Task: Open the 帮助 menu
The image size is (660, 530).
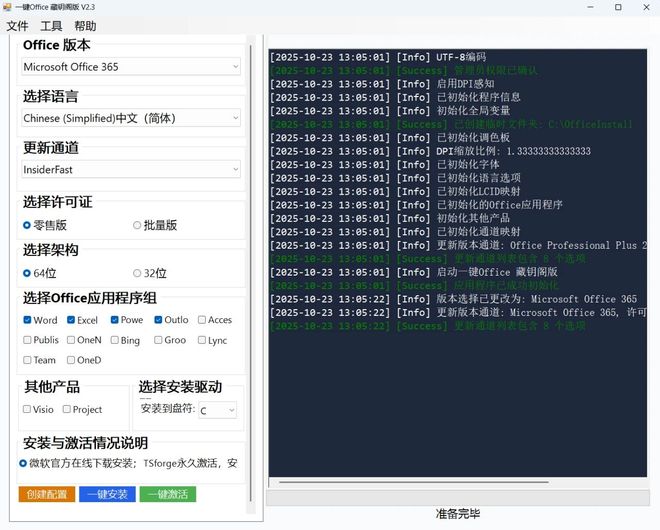Action: coord(86,26)
